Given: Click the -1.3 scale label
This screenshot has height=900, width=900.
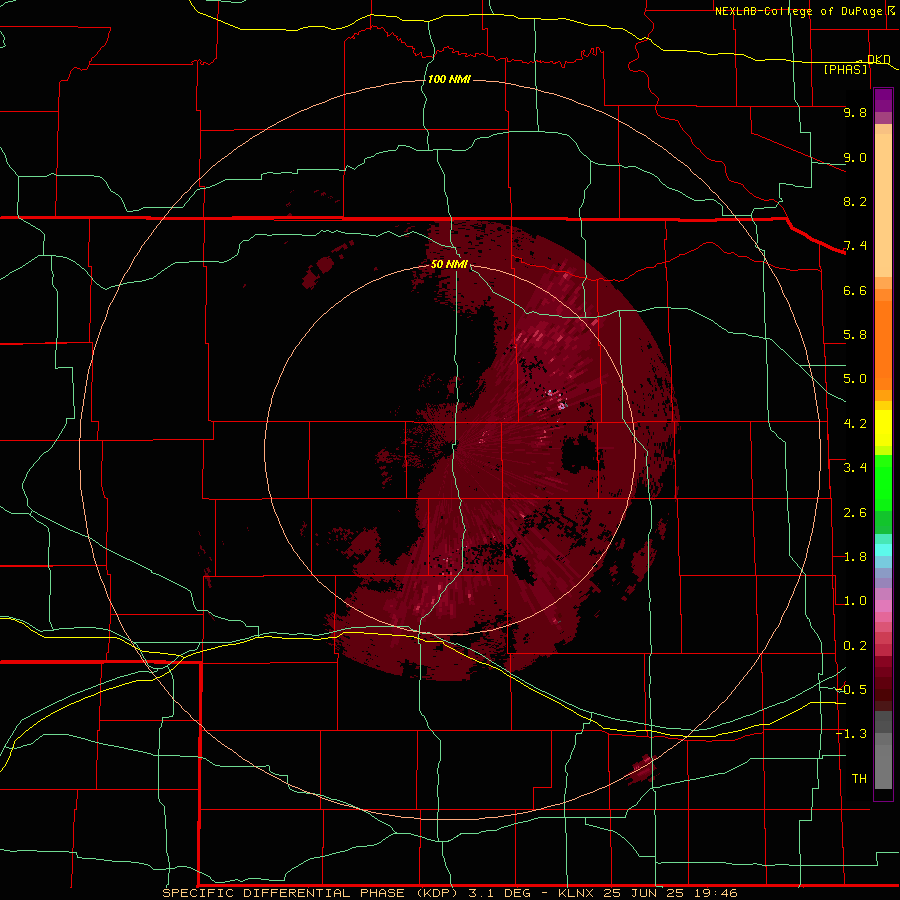Looking at the screenshot, I should pos(851,734).
